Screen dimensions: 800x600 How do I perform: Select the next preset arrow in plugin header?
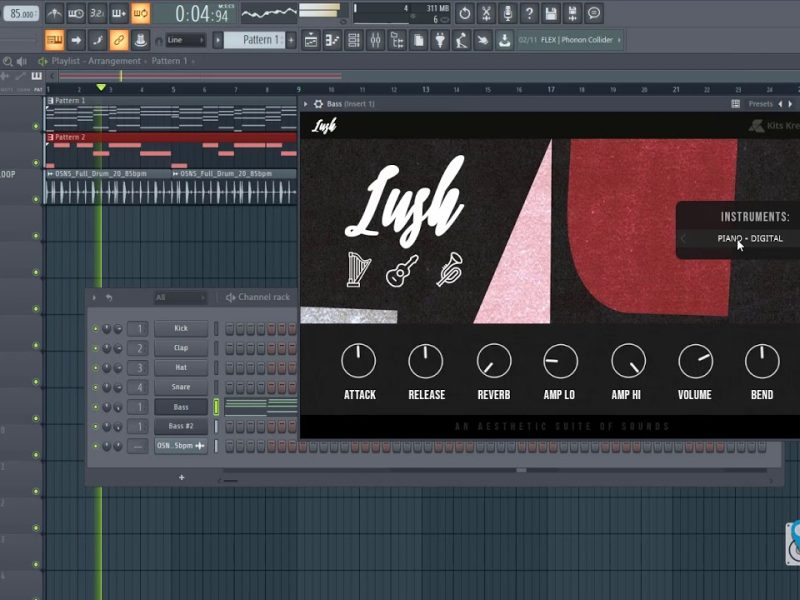point(790,104)
